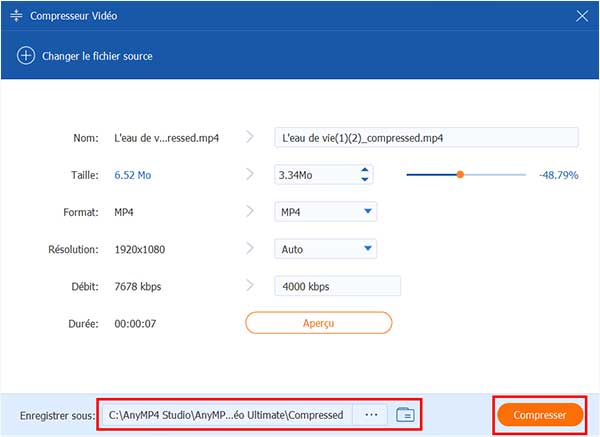Click the 4000 kbps bitrate field
Viewport: 600px width, 437px height.
coord(337,286)
